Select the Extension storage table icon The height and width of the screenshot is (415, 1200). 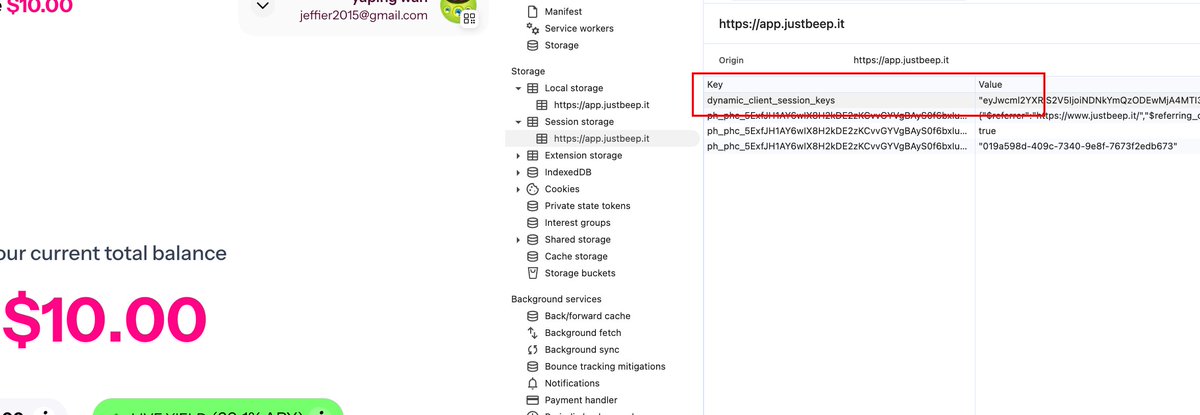[533, 156]
